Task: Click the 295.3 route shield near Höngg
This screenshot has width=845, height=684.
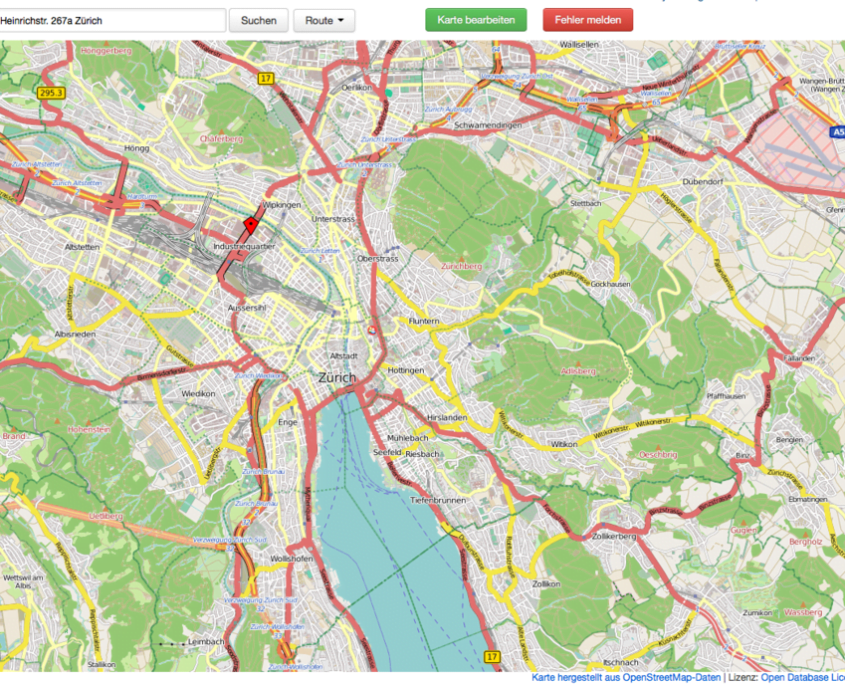Action: [x=50, y=92]
